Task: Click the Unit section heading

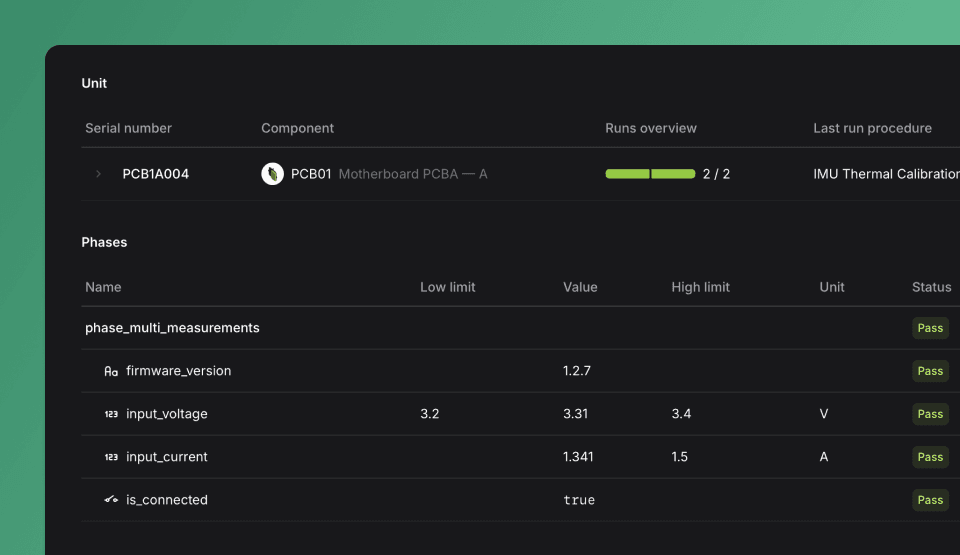Action: [x=94, y=83]
